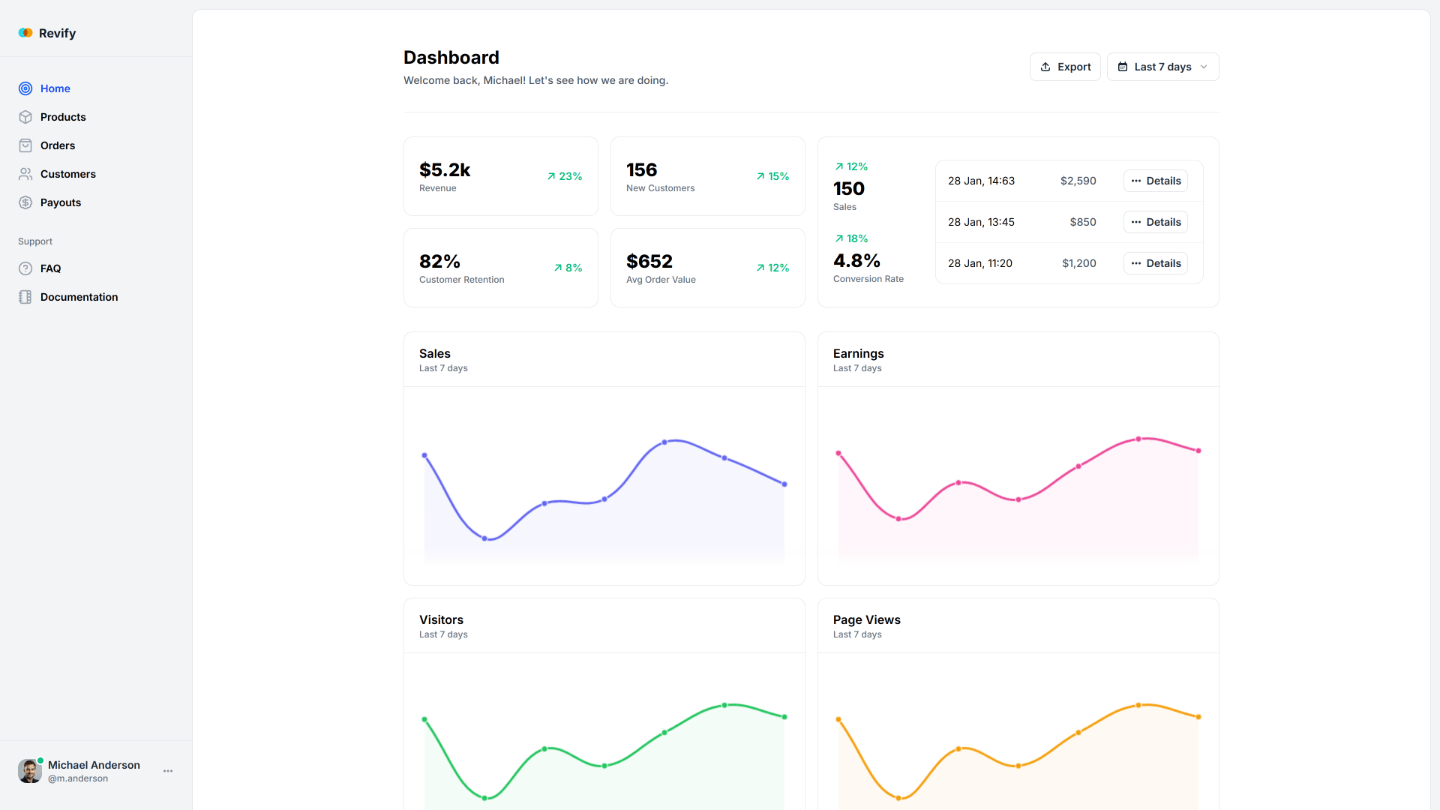1440x810 pixels.
Task: Click the Home icon in the sidebar
Action: tap(24, 88)
